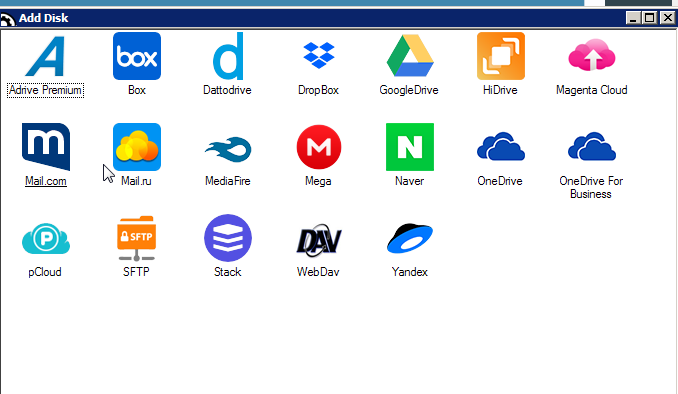Choose the OneDrive cloud icon
The image size is (678, 394).
pyautogui.click(x=501, y=147)
